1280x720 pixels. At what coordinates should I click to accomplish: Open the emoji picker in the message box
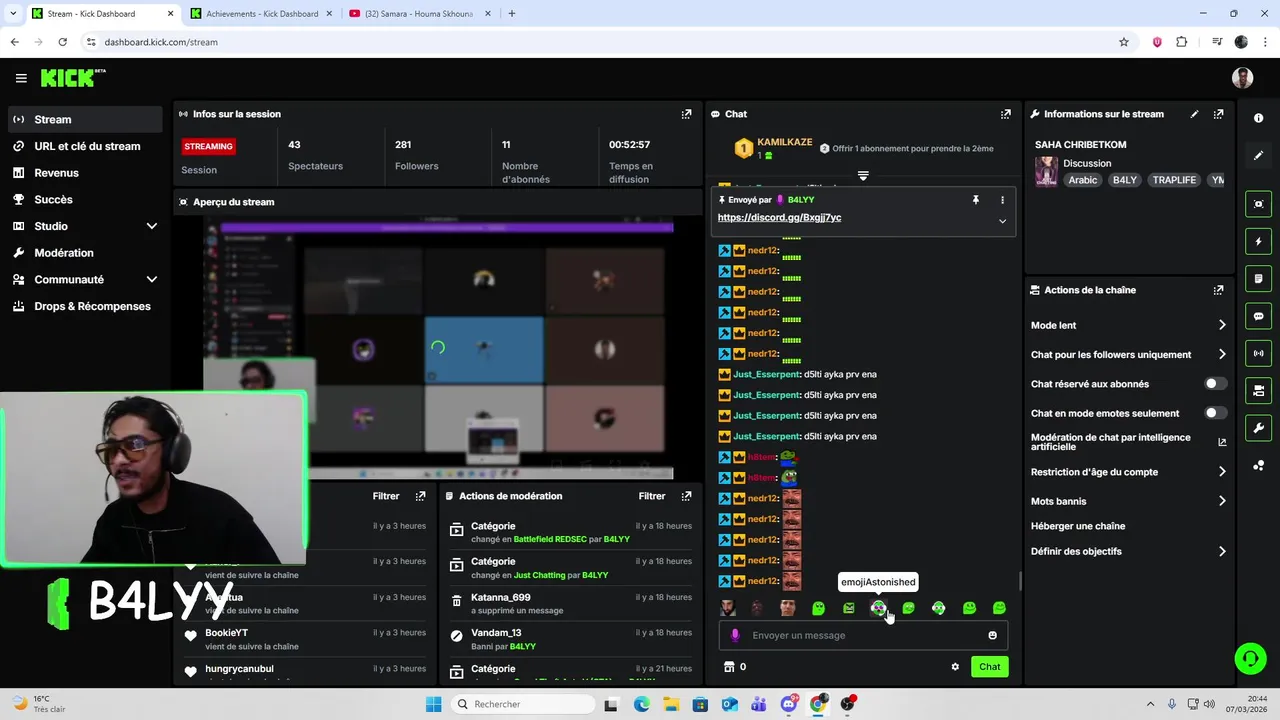click(x=992, y=635)
